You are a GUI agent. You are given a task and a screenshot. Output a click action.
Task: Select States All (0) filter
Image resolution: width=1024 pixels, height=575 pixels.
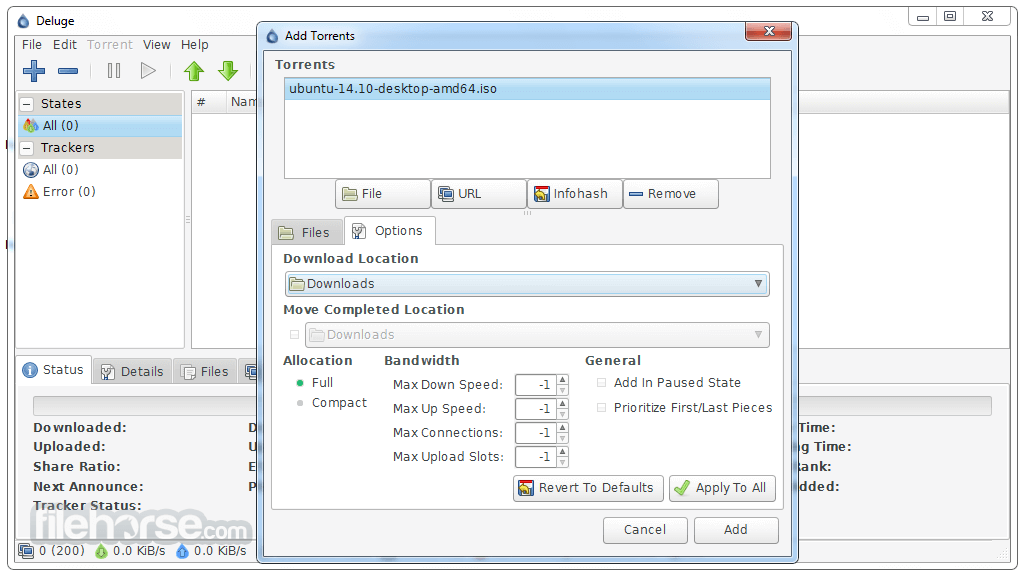(101, 125)
